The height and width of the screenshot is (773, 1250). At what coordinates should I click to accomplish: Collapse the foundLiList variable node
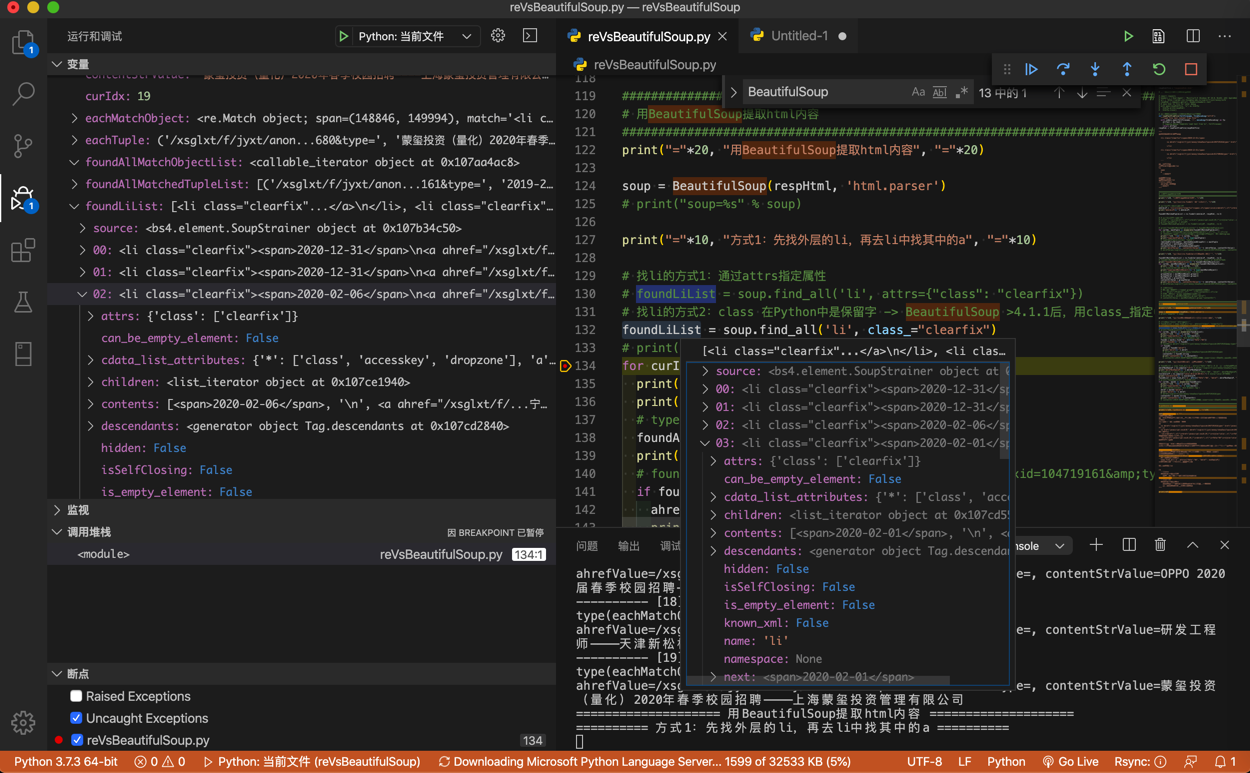75,206
